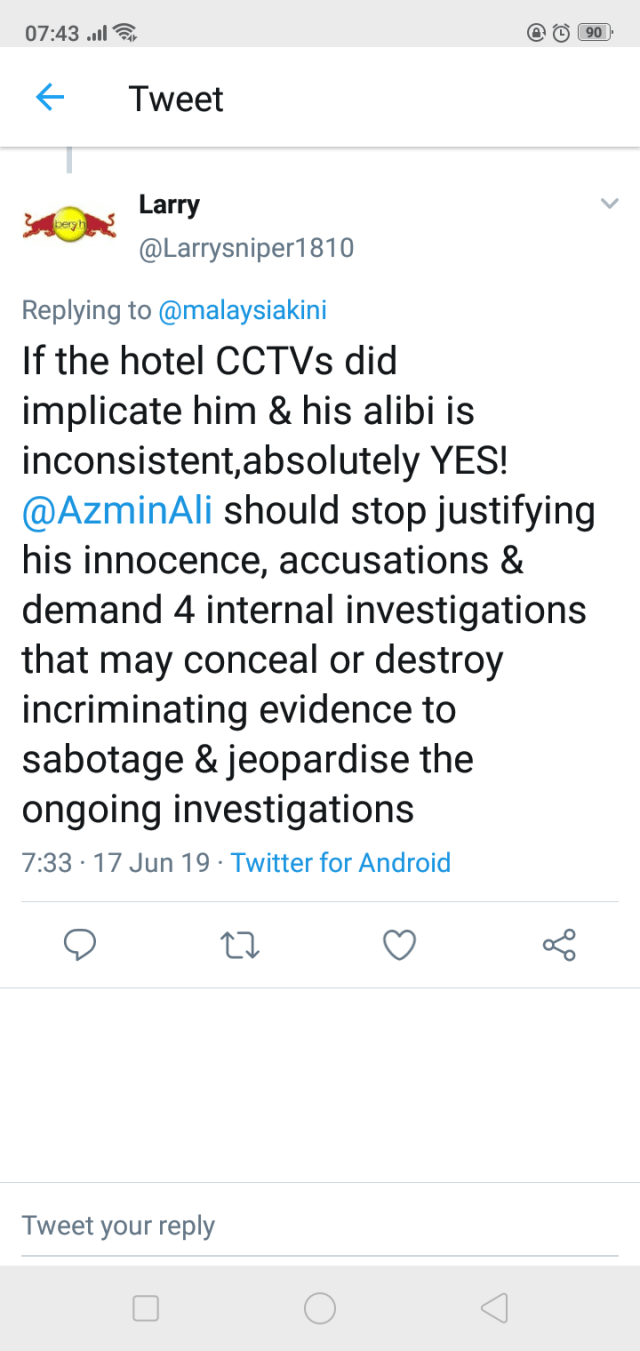Share the tweet via share icon

tap(559, 945)
